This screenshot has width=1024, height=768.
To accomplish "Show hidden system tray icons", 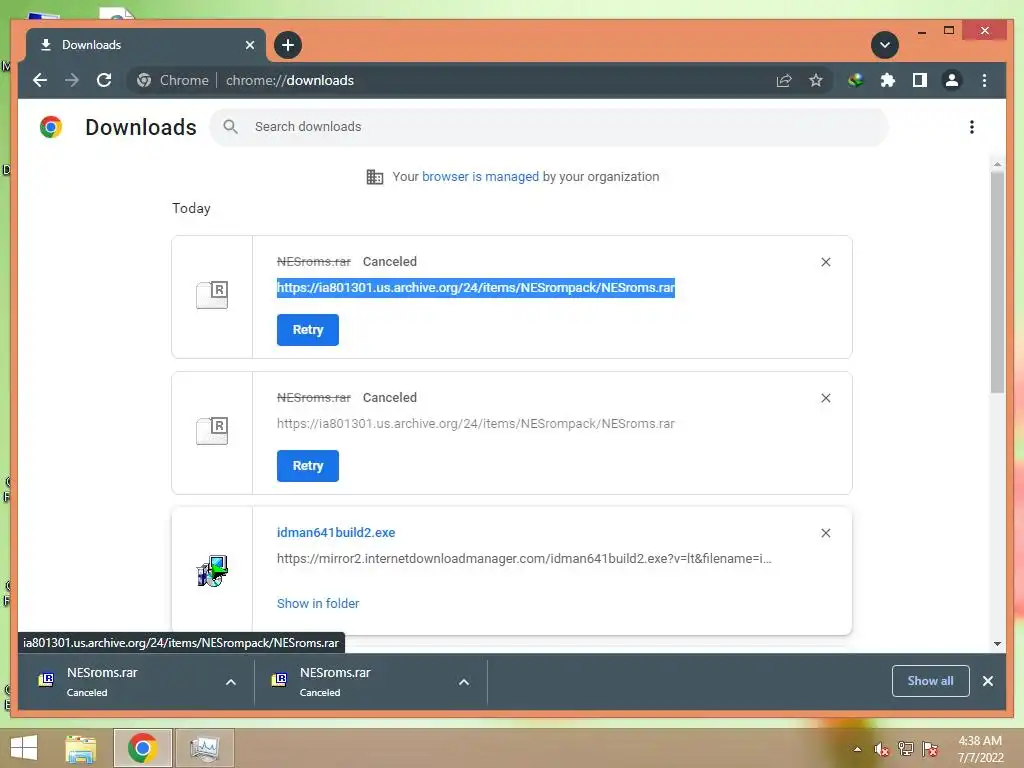I will [857, 749].
